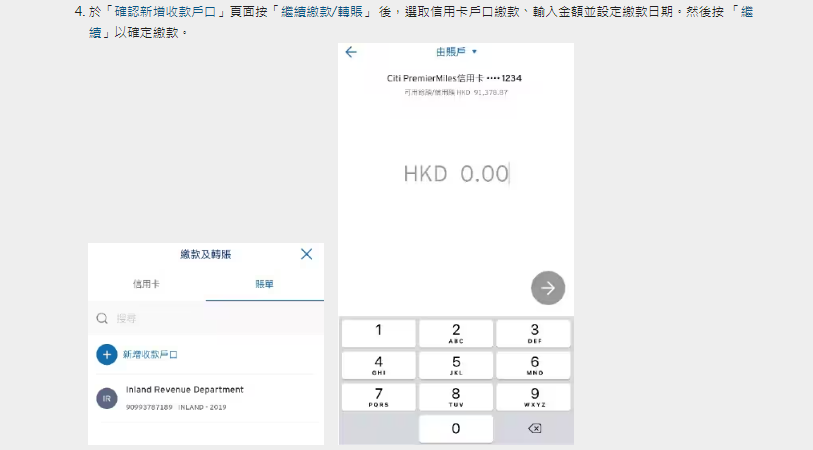Click the search magnifier icon
This screenshot has height=450, width=813.
click(x=102, y=318)
